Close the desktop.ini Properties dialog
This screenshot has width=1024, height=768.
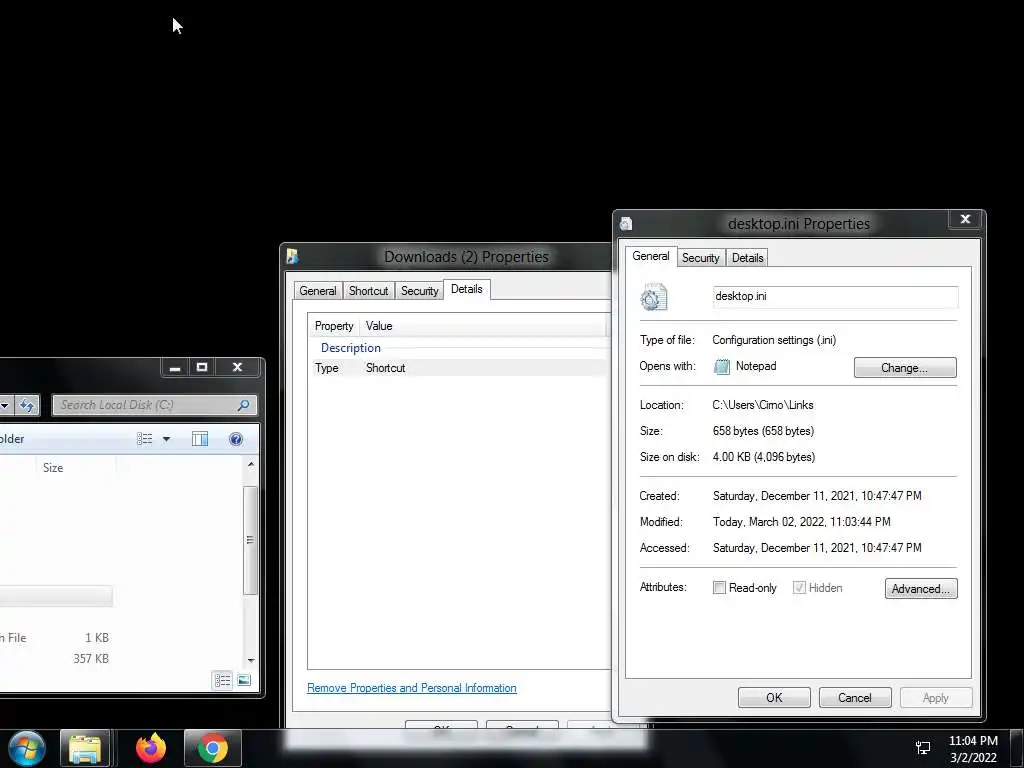[x=965, y=219]
